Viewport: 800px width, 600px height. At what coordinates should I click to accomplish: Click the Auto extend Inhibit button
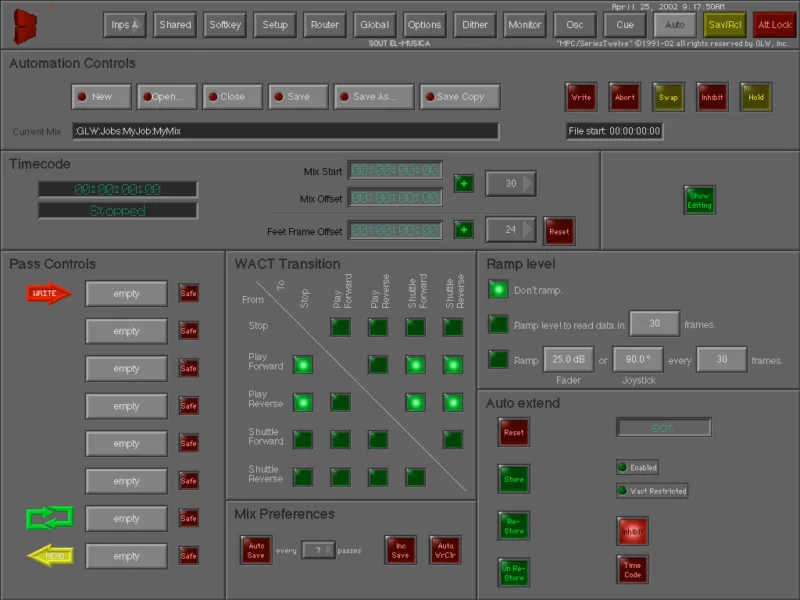[633, 531]
